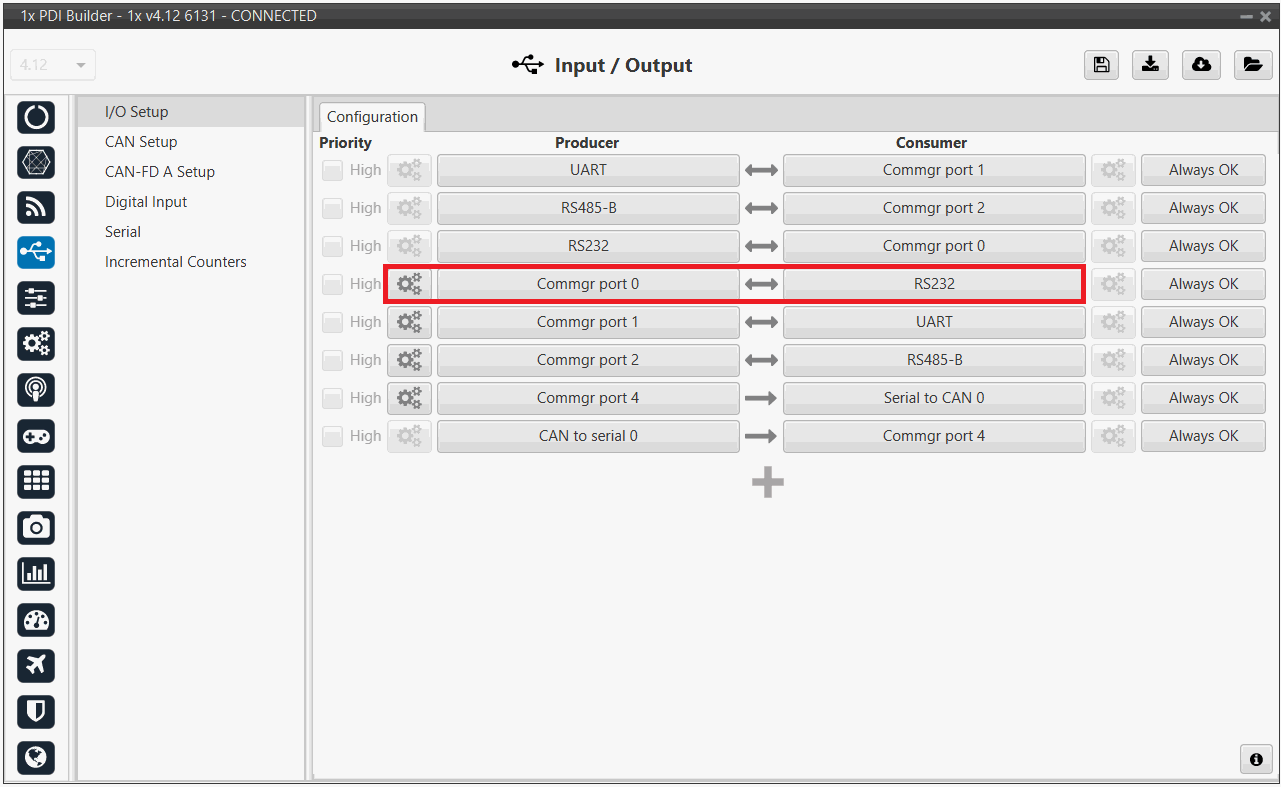Select CAN Setup in the side menu
This screenshot has height=787, width=1281.
(141, 142)
